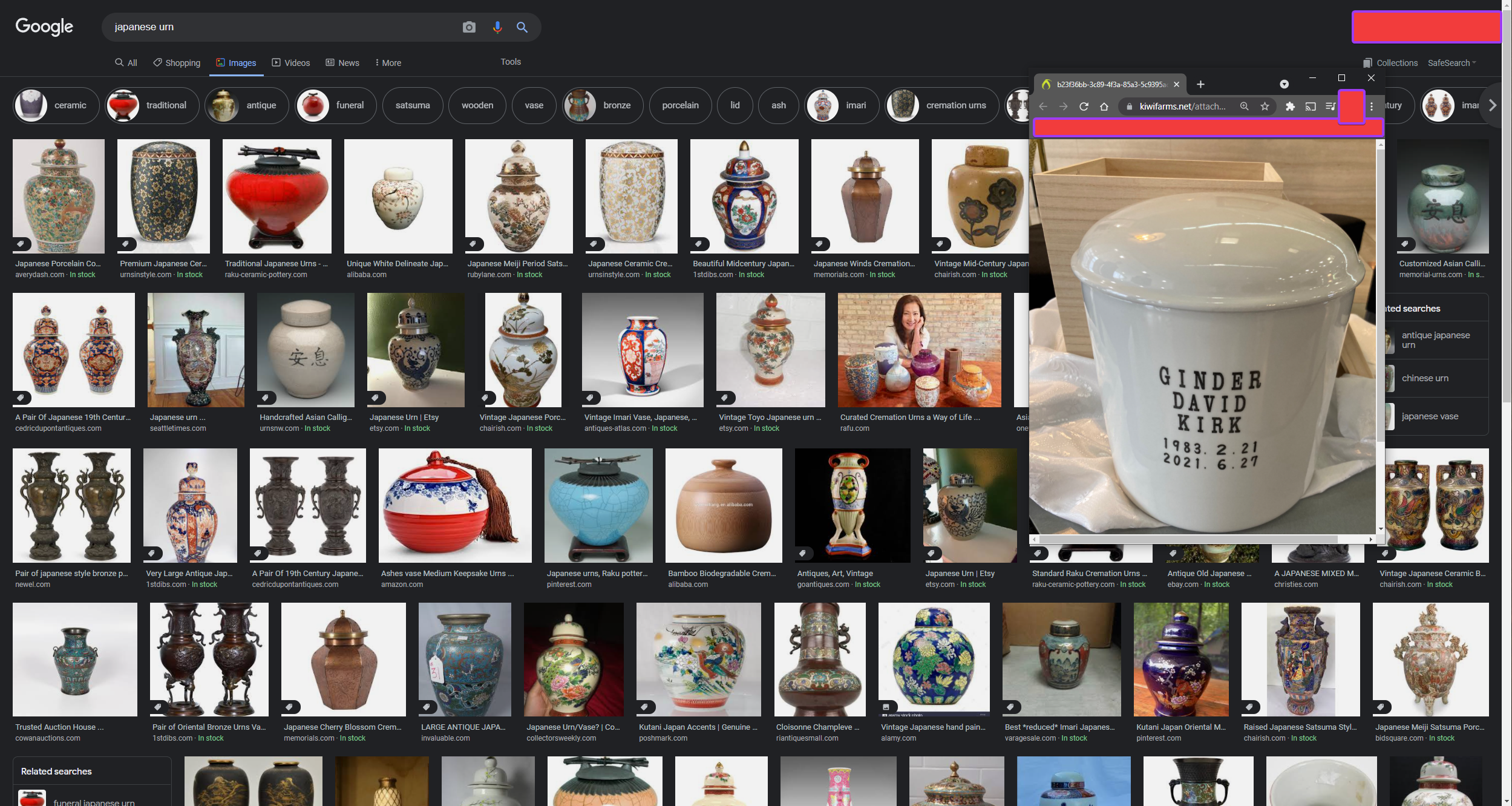The height and width of the screenshot is (806, 1512).
Task: Select the cremation urns chip
Action: [x=942, y=105]
